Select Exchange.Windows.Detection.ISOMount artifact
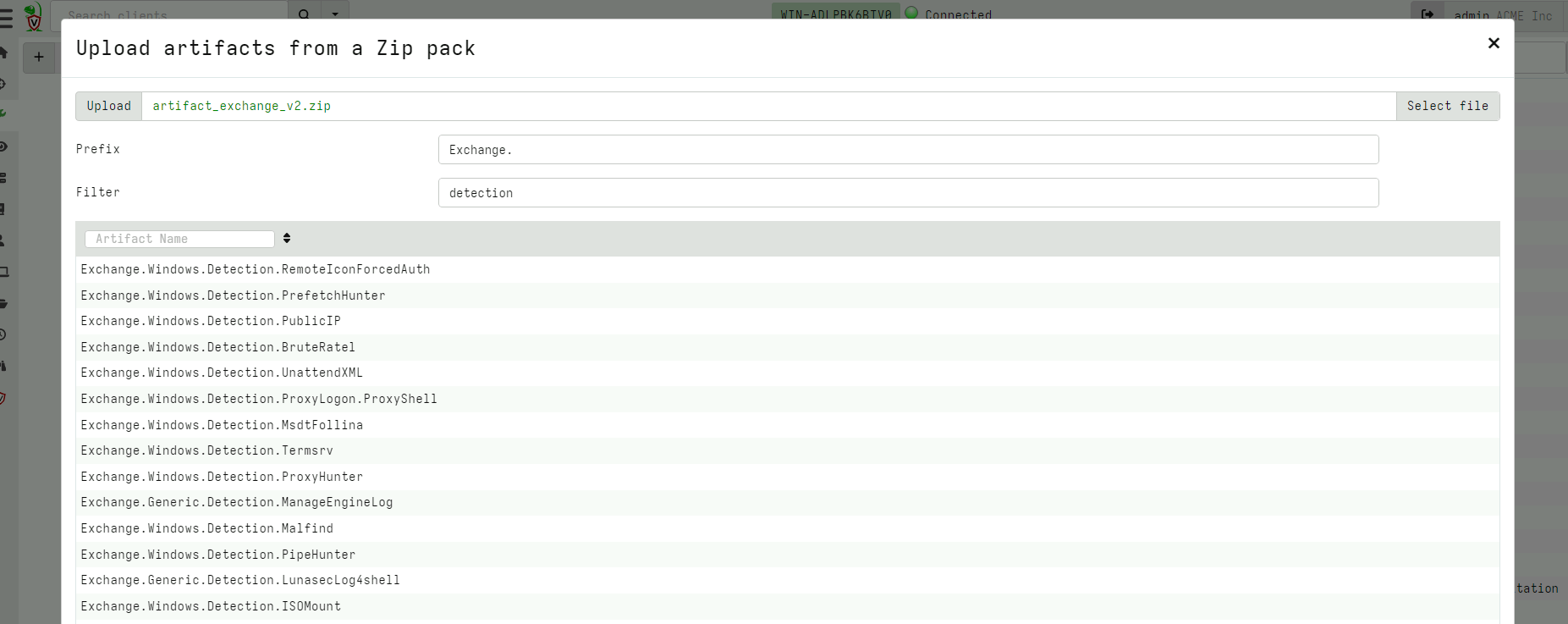 point(211,606)
